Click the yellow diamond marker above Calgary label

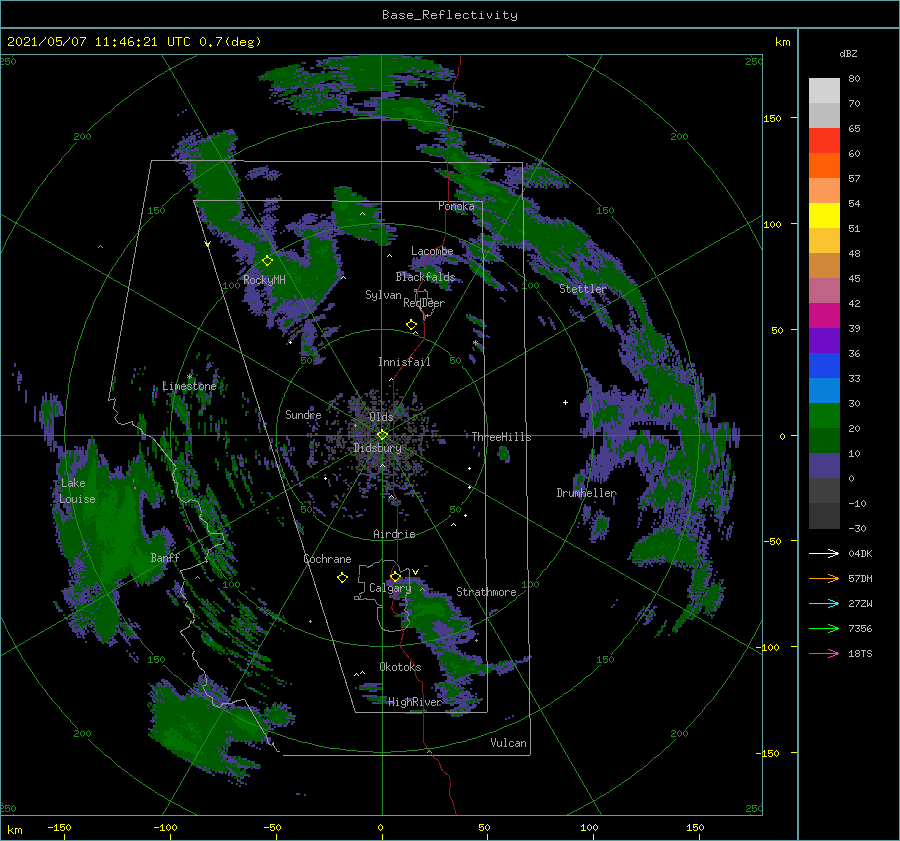point(395,576)
